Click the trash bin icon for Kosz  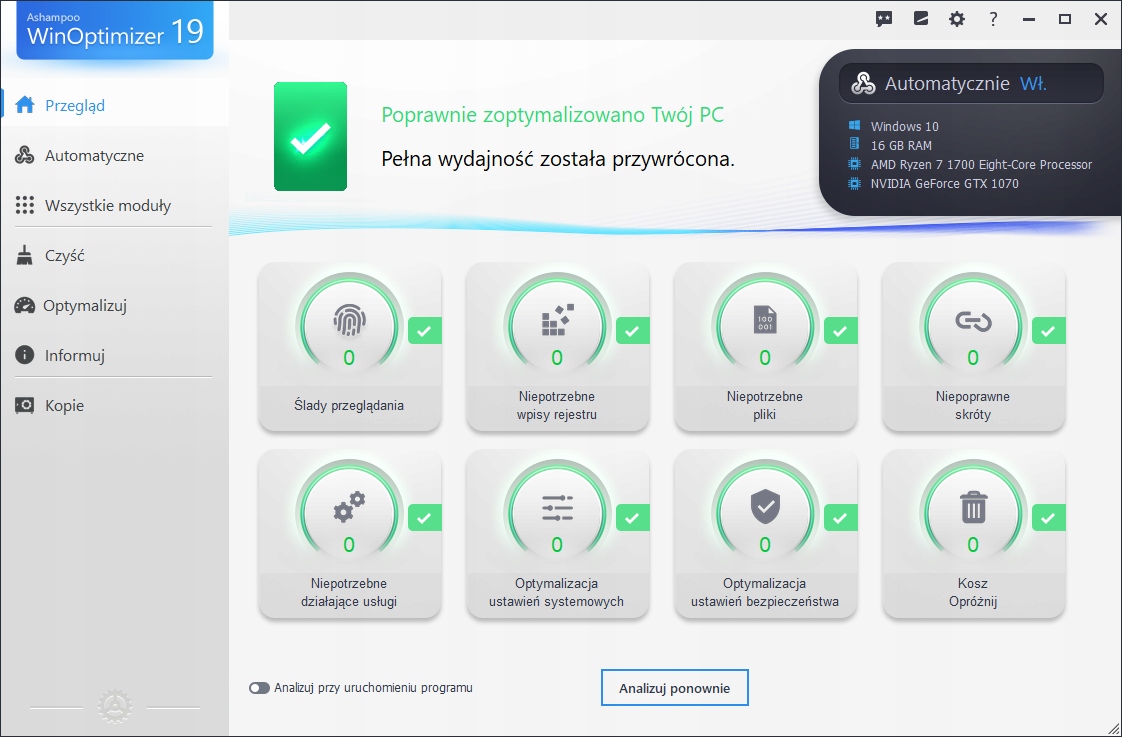tap(973, 507)
